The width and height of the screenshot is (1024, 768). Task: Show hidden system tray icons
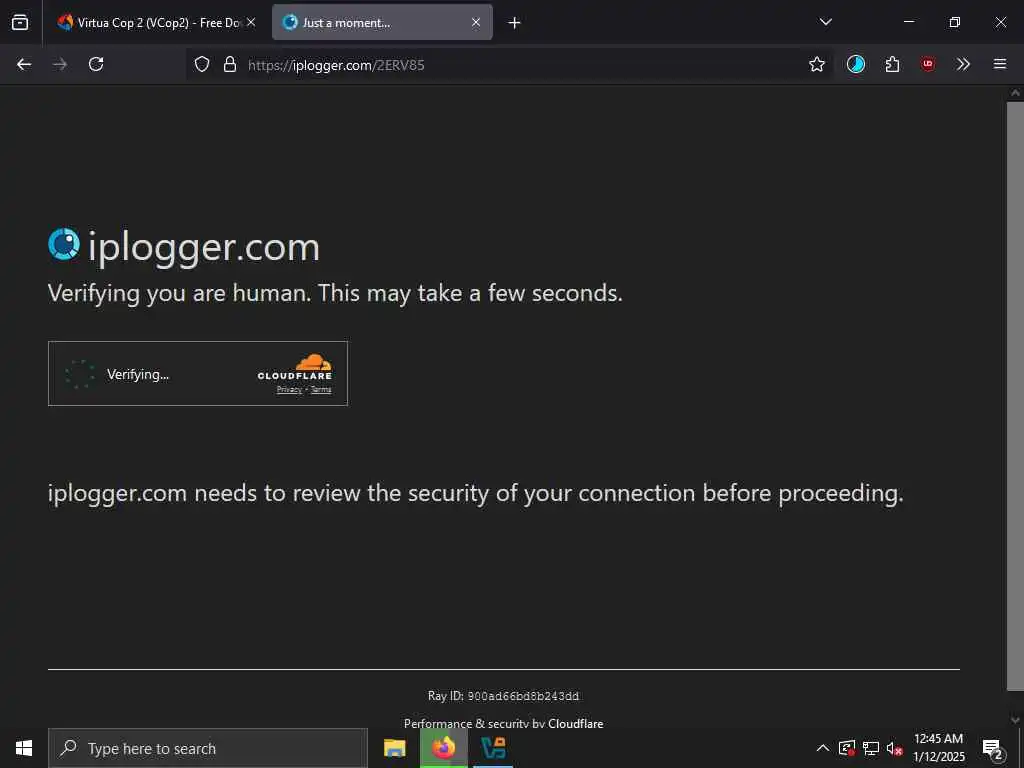coord(823,748)
